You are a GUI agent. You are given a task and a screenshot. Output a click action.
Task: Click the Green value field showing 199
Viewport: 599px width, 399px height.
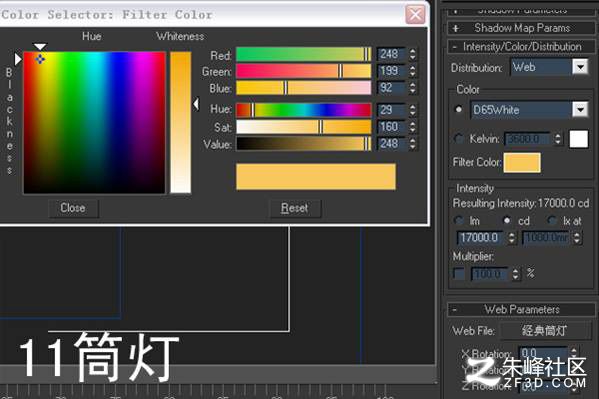click(391, 71)
